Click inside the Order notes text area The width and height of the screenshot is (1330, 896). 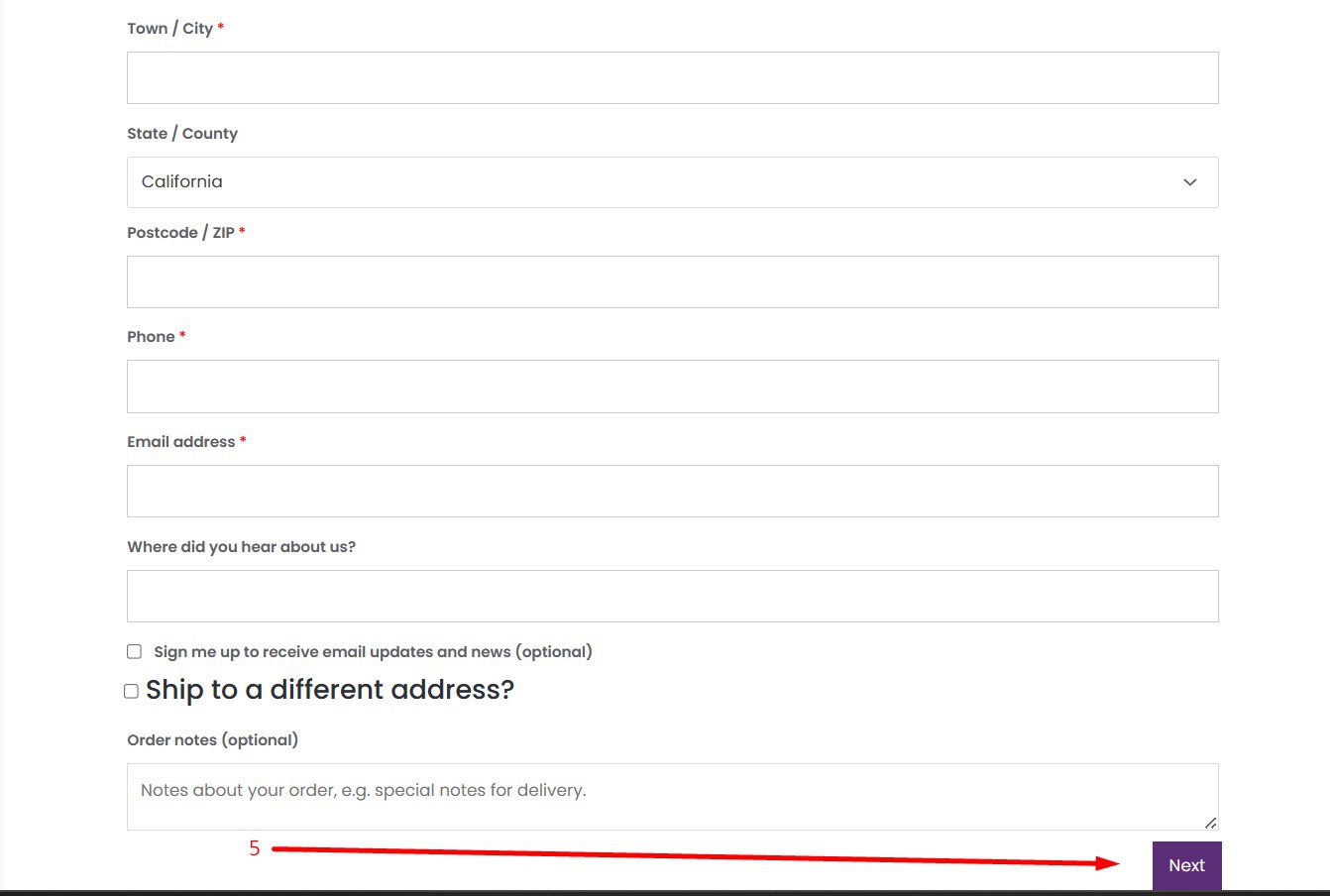pyautogui.click(x=672, y=797)
